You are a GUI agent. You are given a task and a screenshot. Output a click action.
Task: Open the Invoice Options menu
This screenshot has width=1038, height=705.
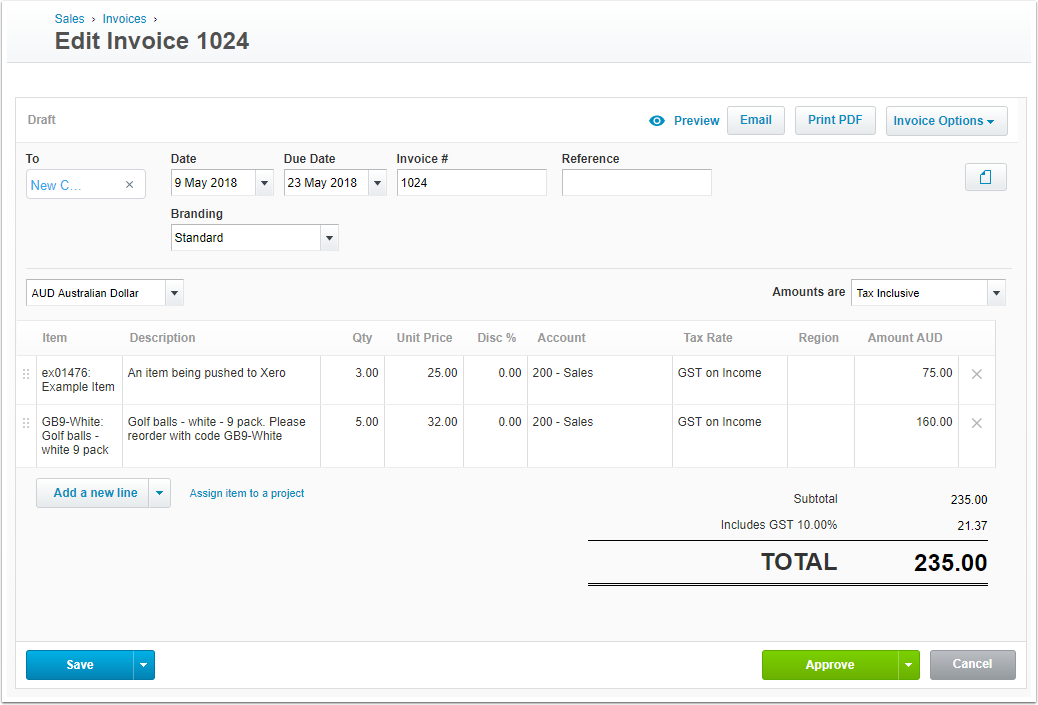pos(947,120)
